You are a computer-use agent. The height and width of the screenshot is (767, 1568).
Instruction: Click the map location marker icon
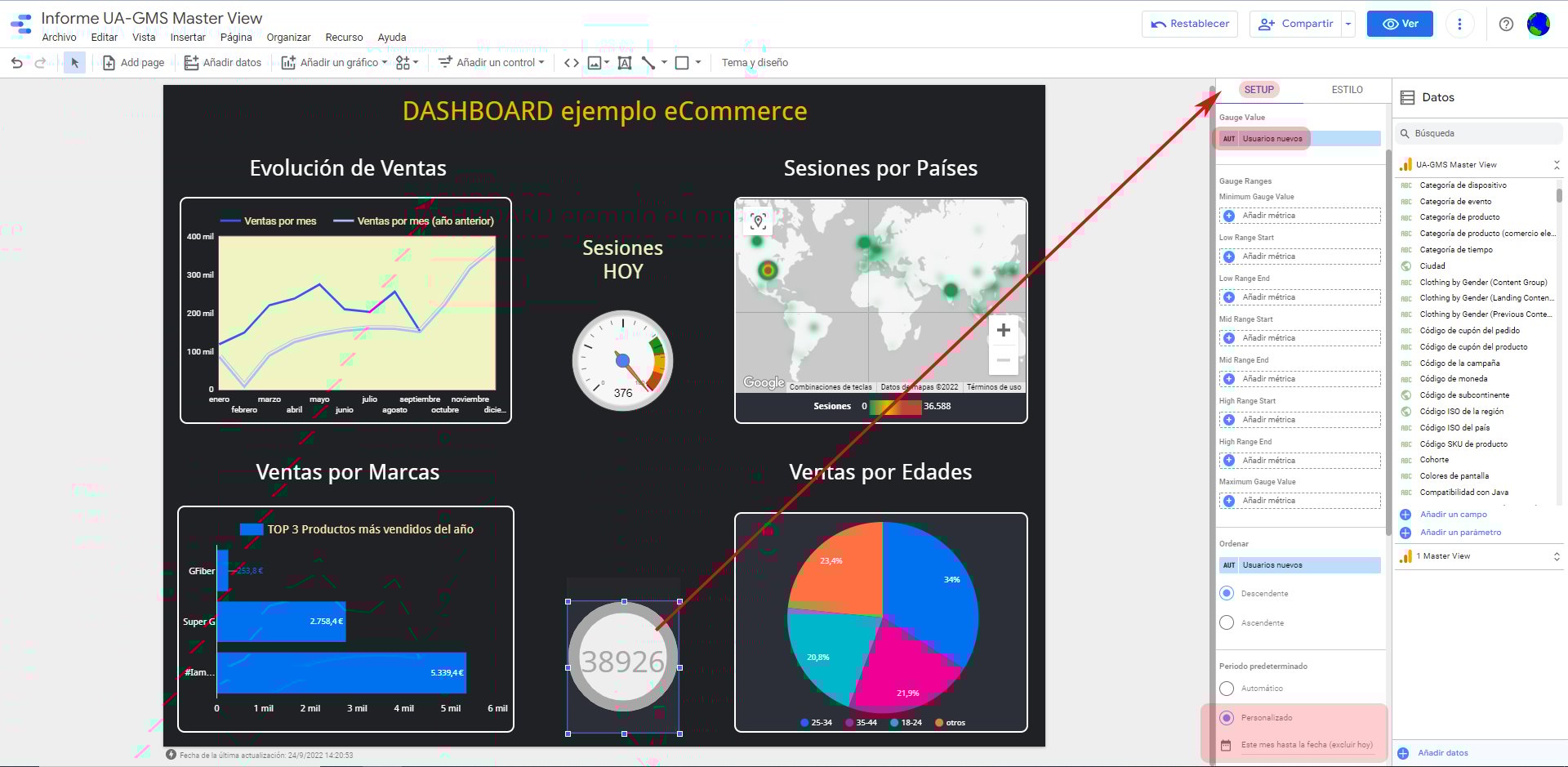click(x=758, y=221)
